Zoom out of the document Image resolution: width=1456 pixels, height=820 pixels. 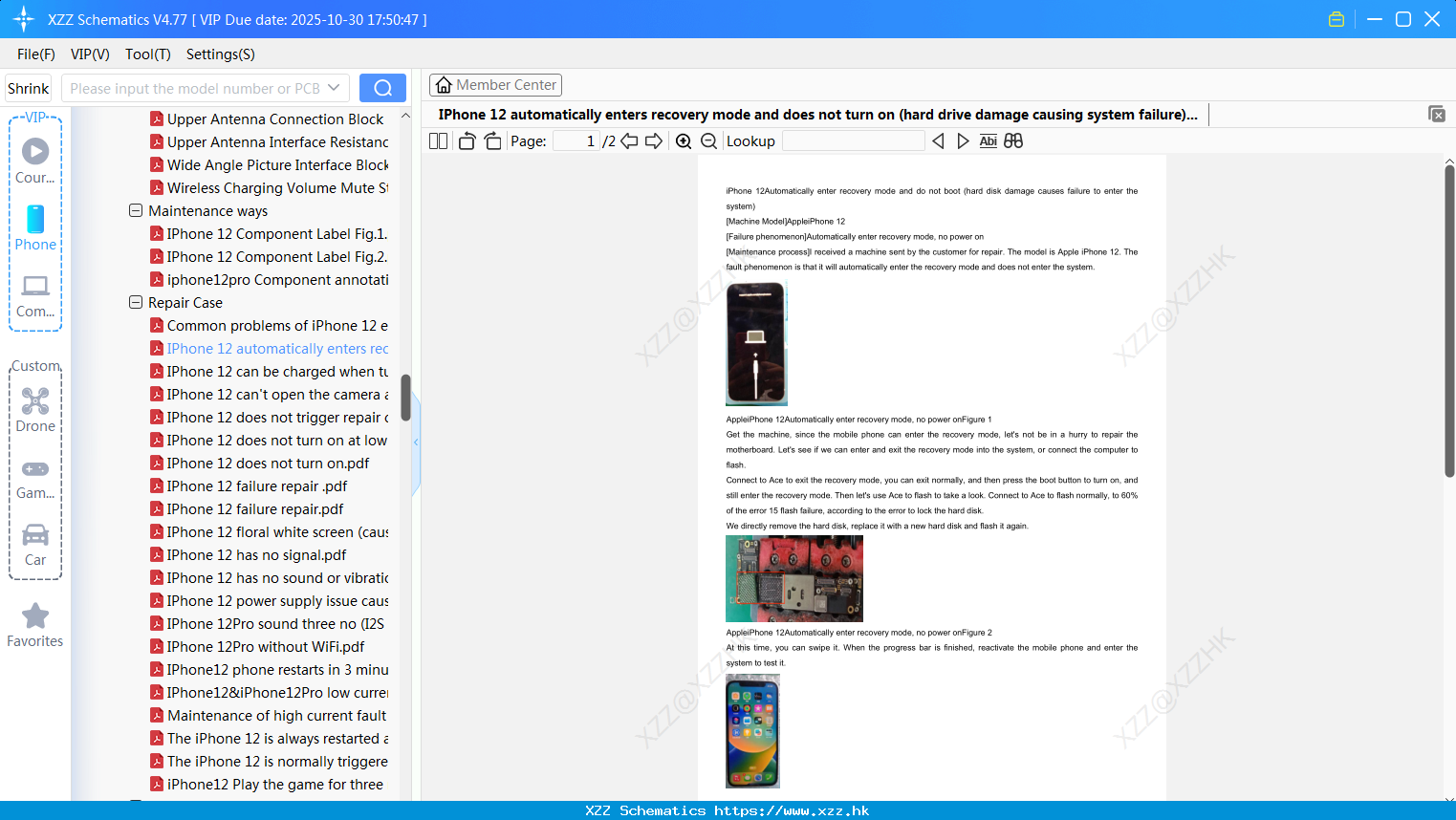pyautogui.click(x=709, y=141)
